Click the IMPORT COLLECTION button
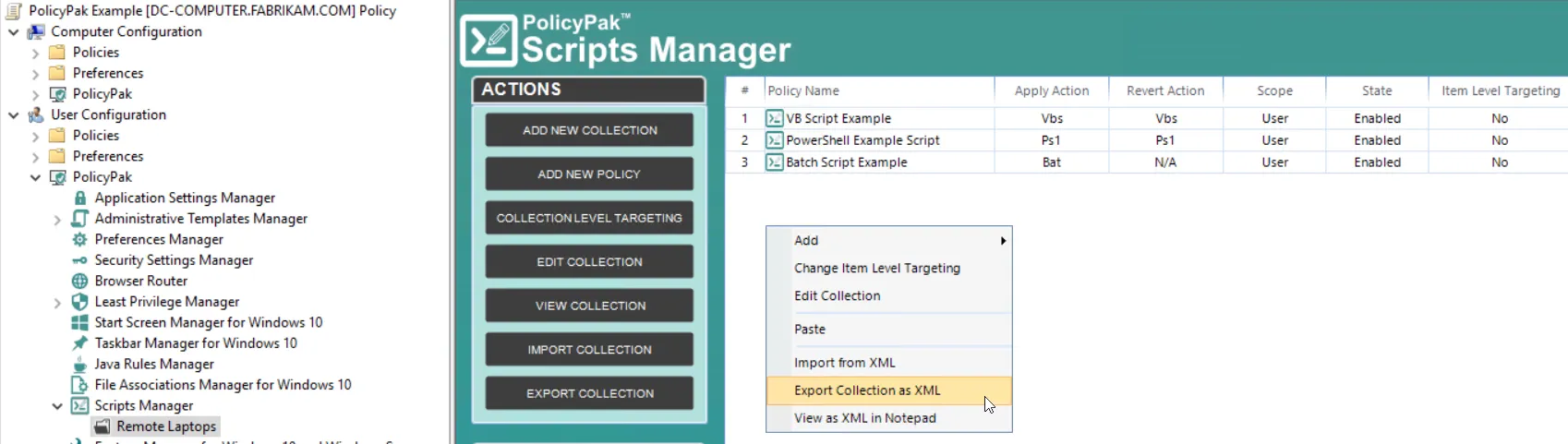The width and height of the screenshot is (1568, 444). [589, 349]
